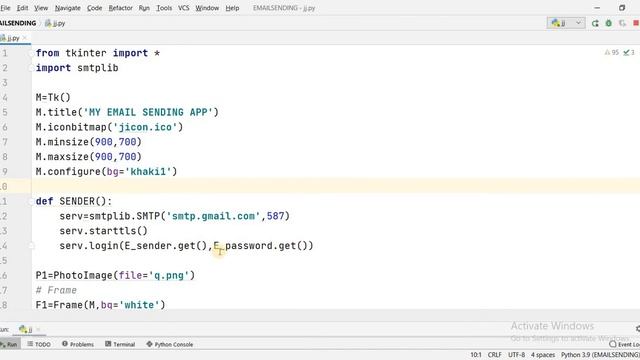
Task: Open the Run tool window tab
Action: (x=9, y=344)
